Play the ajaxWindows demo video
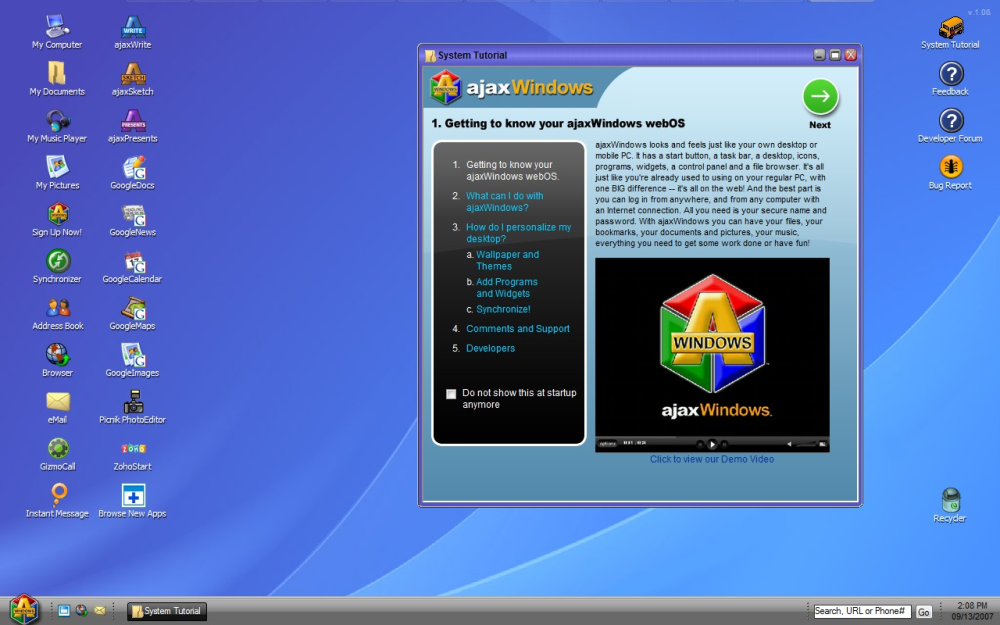The image size is (1000, 625). (712, 444)
